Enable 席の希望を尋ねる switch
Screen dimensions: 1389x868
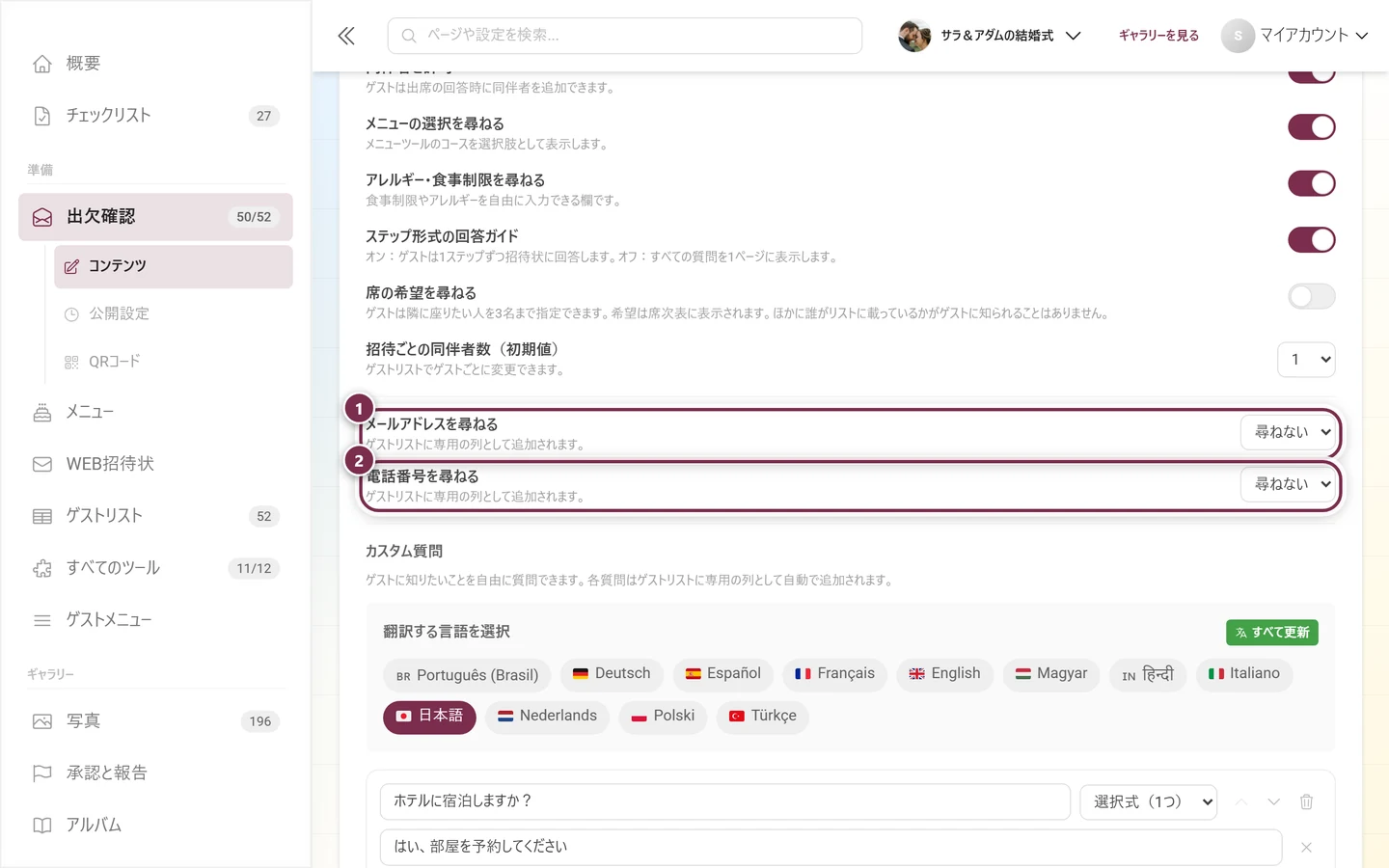(x=1312, y=296)
